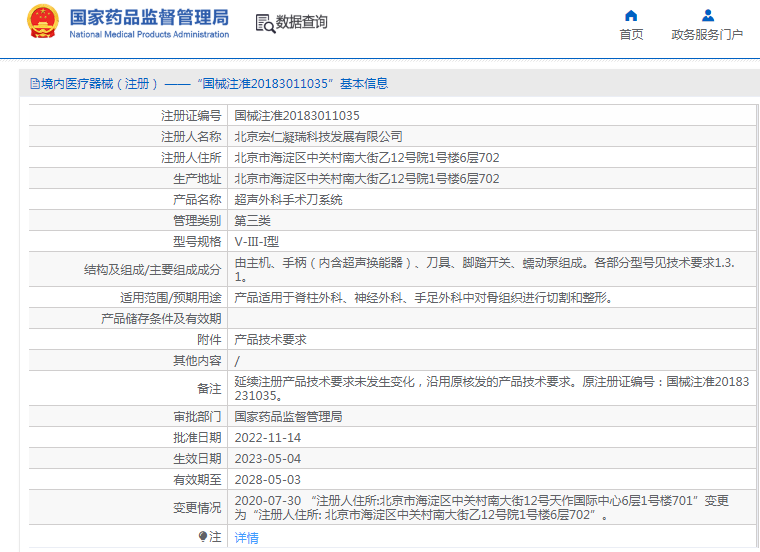Select approval date 2022-11-14

tap(268, 438)
